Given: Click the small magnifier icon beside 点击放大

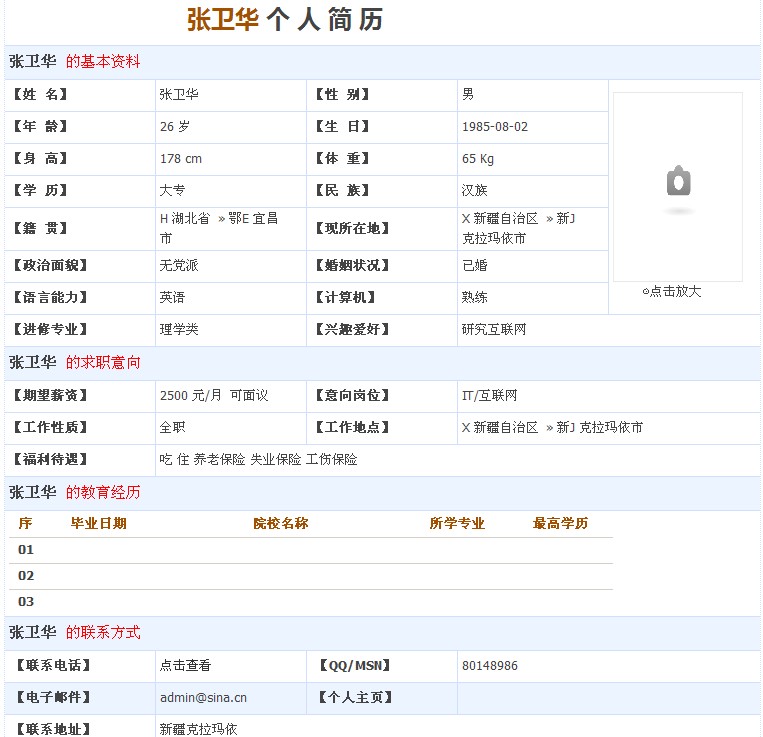Looking at the screenshot, I should pos(645,292).
